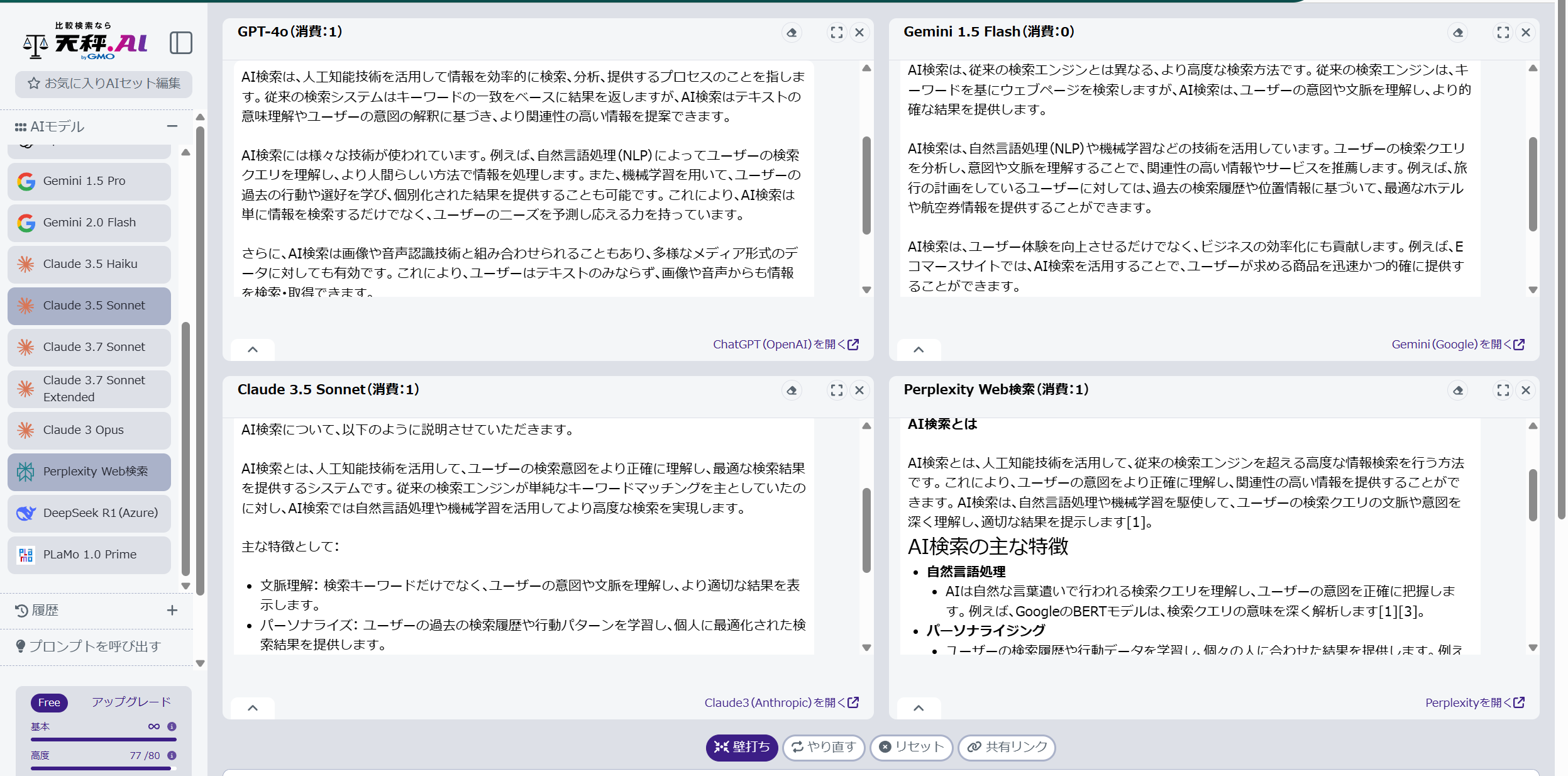Click model list scroll down arrow
This screenshot has height=776, width=1568.
(185, 585)
